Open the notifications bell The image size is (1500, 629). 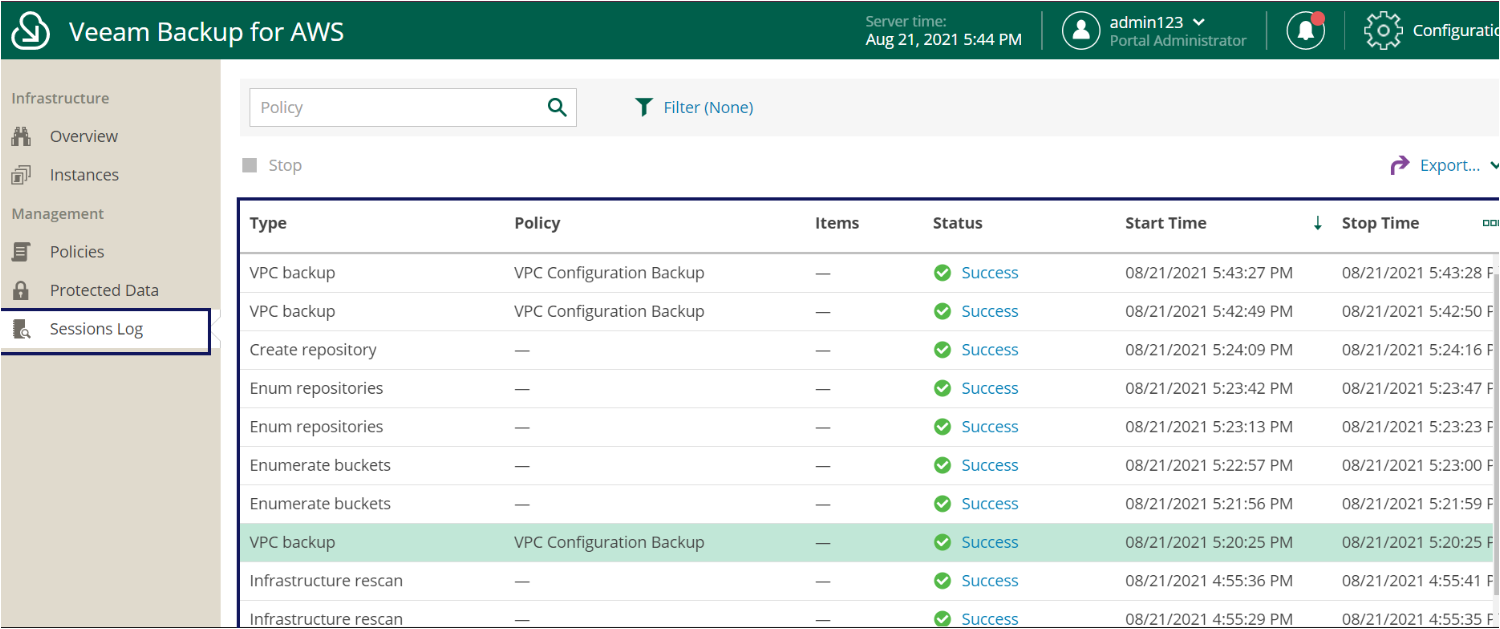pos(1306,31)
